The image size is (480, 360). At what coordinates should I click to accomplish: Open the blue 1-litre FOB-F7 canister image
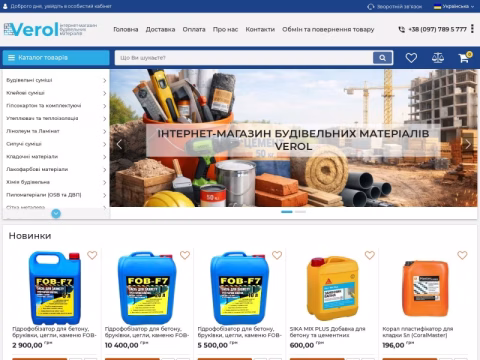[x=55, y=288]
